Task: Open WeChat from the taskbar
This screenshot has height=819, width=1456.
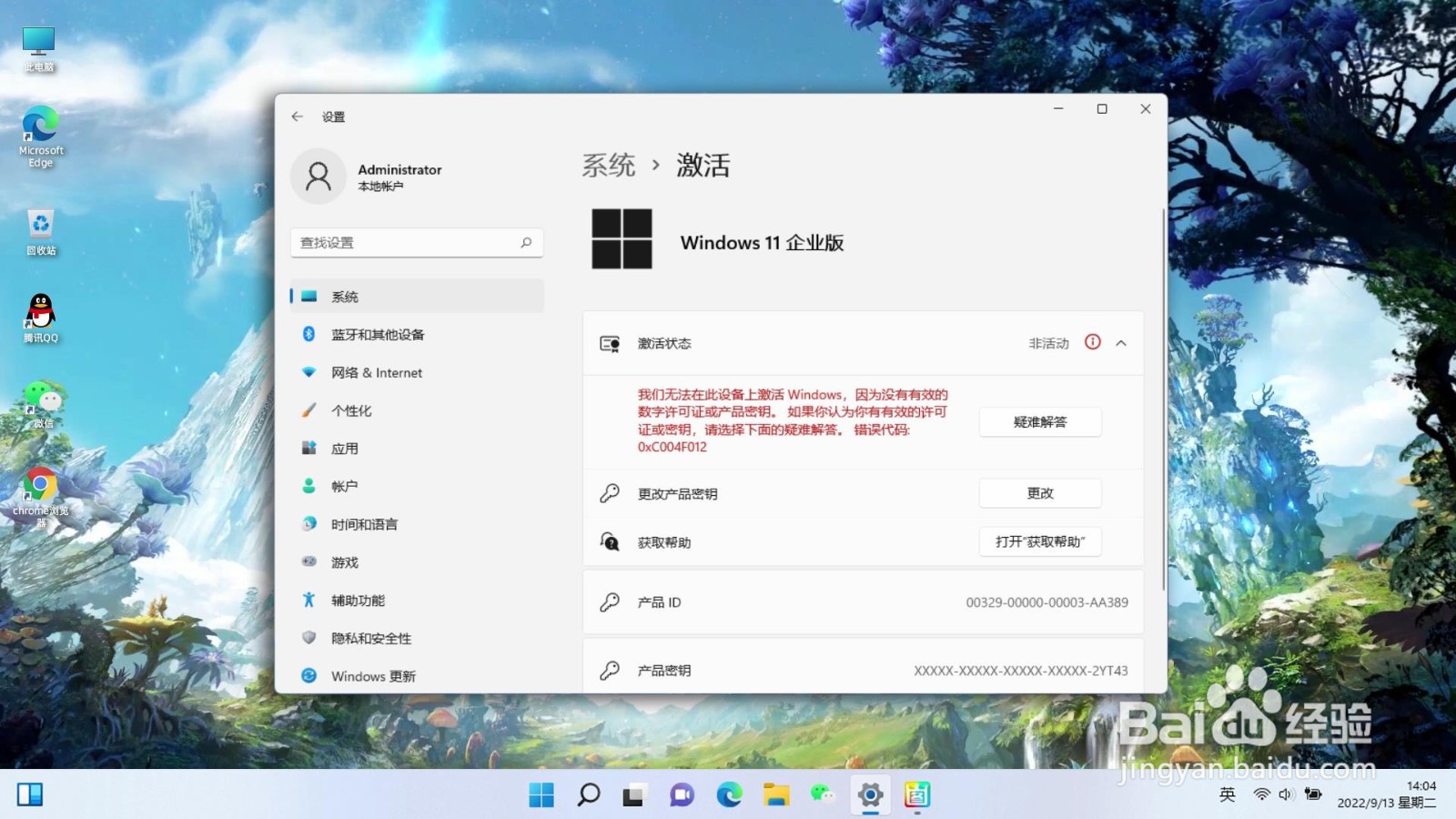Action: (823, 794)
